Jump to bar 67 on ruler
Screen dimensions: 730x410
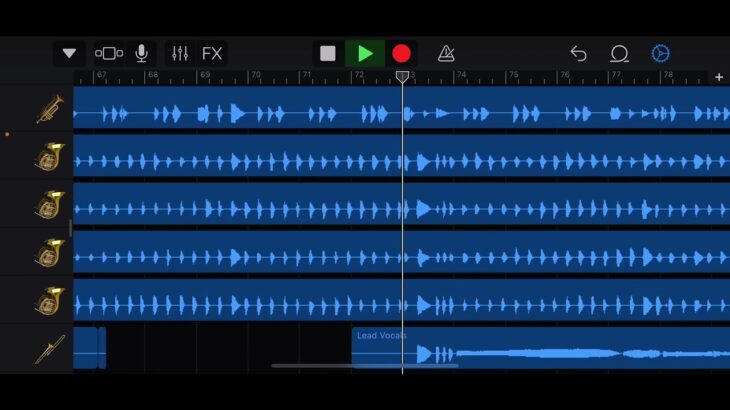coord(101,75)
